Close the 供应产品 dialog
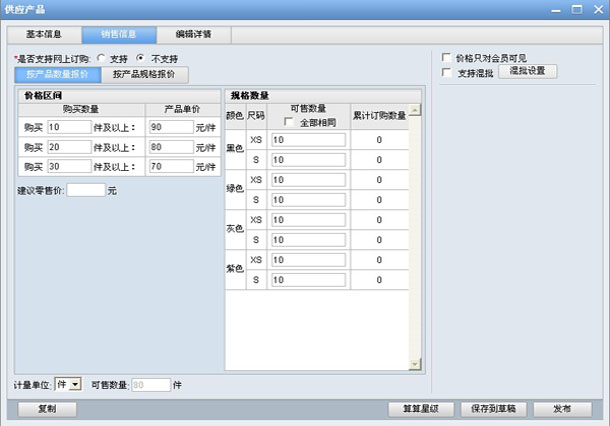The height and width of the screenshot is (426, 610). pyautogui.click(x=597, y=8)
